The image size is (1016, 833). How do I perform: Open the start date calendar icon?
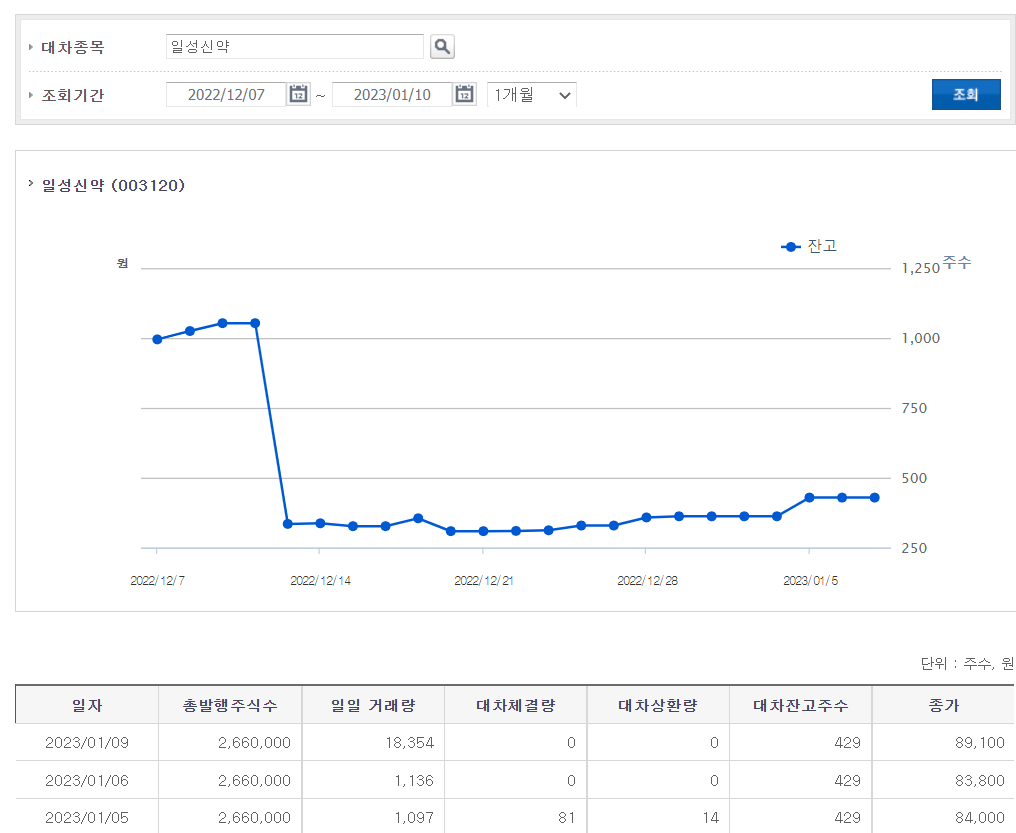coord(298,95)
